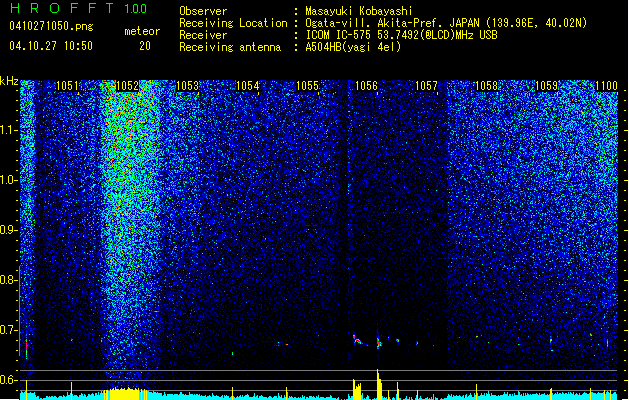This screenshot has width=629, height=400.
Task: Click the 1052 time marker
Action: [127, 86]
